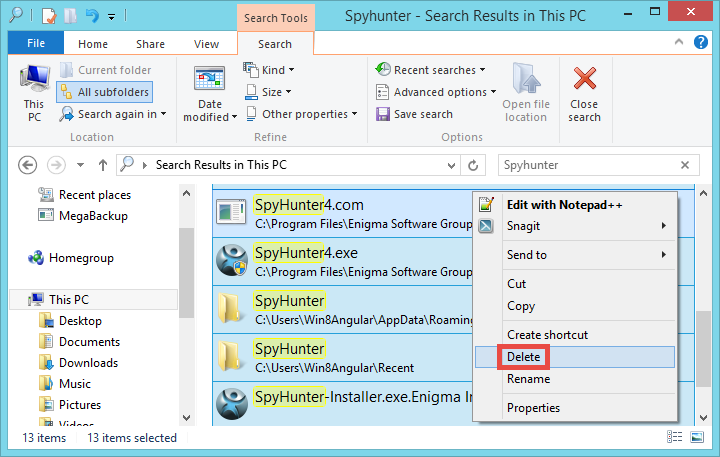
Task: Choose Create shortcut from context menu
Action: (x=576, y=335)
